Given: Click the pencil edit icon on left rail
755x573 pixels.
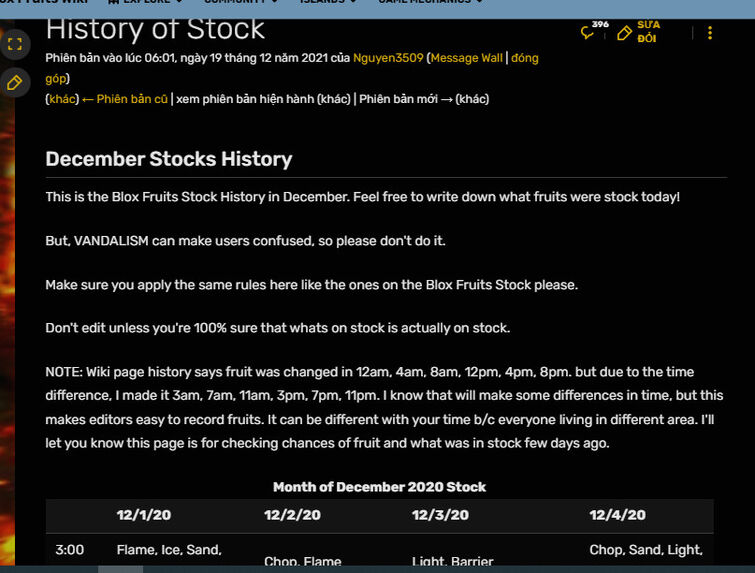Looking at the screenshot, I should point(15,82).
